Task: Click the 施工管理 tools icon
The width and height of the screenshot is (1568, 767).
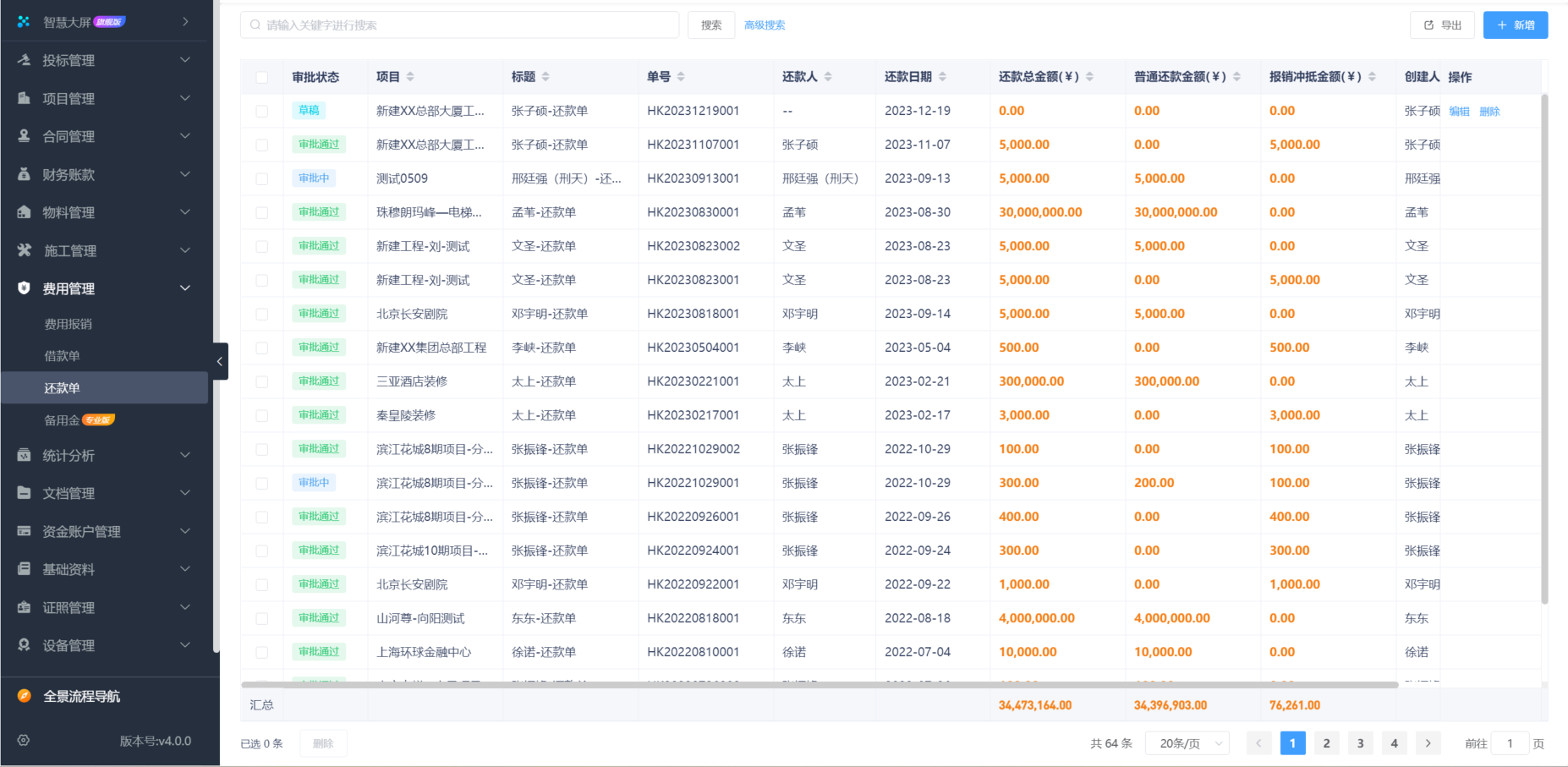Action: pos(25,250)
